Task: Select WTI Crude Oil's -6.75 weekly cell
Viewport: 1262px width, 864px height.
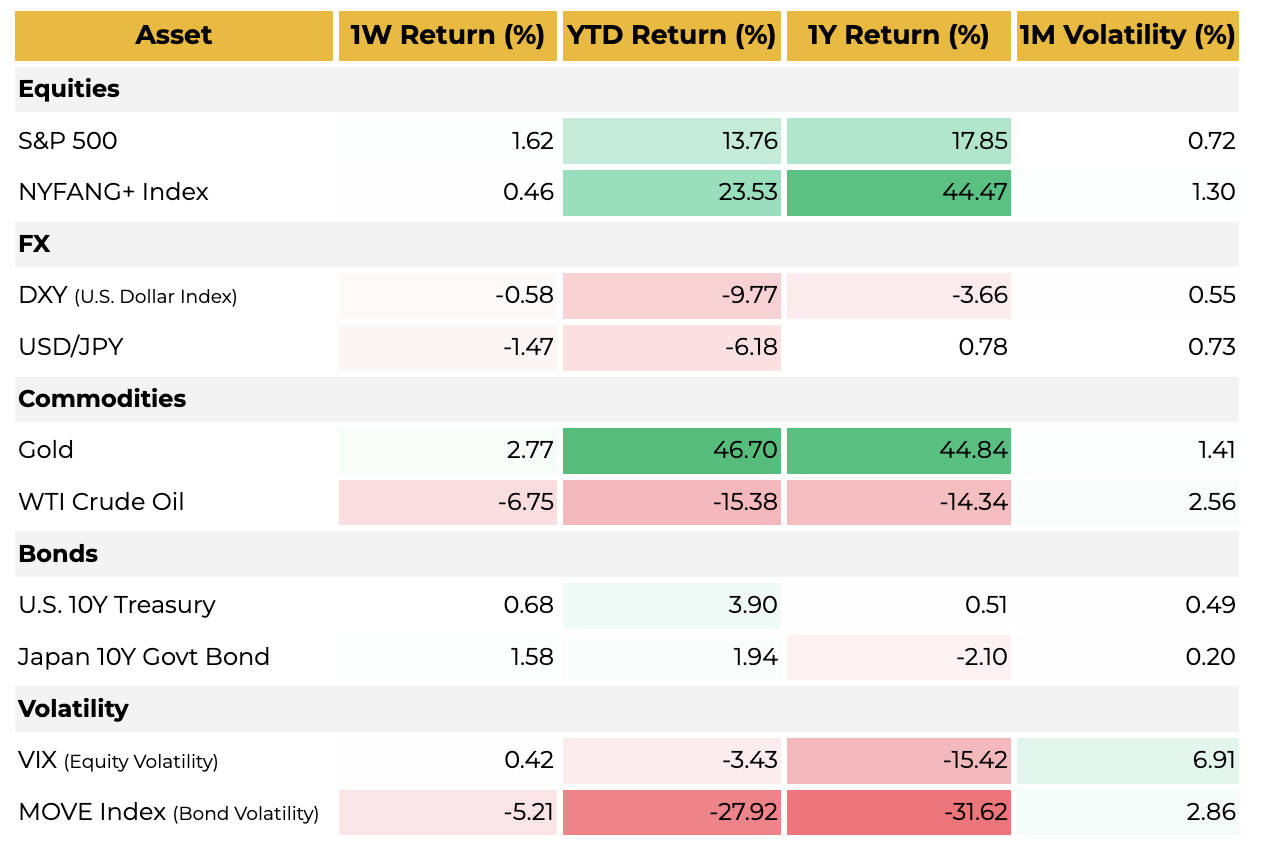Action: tap(447, 502)
